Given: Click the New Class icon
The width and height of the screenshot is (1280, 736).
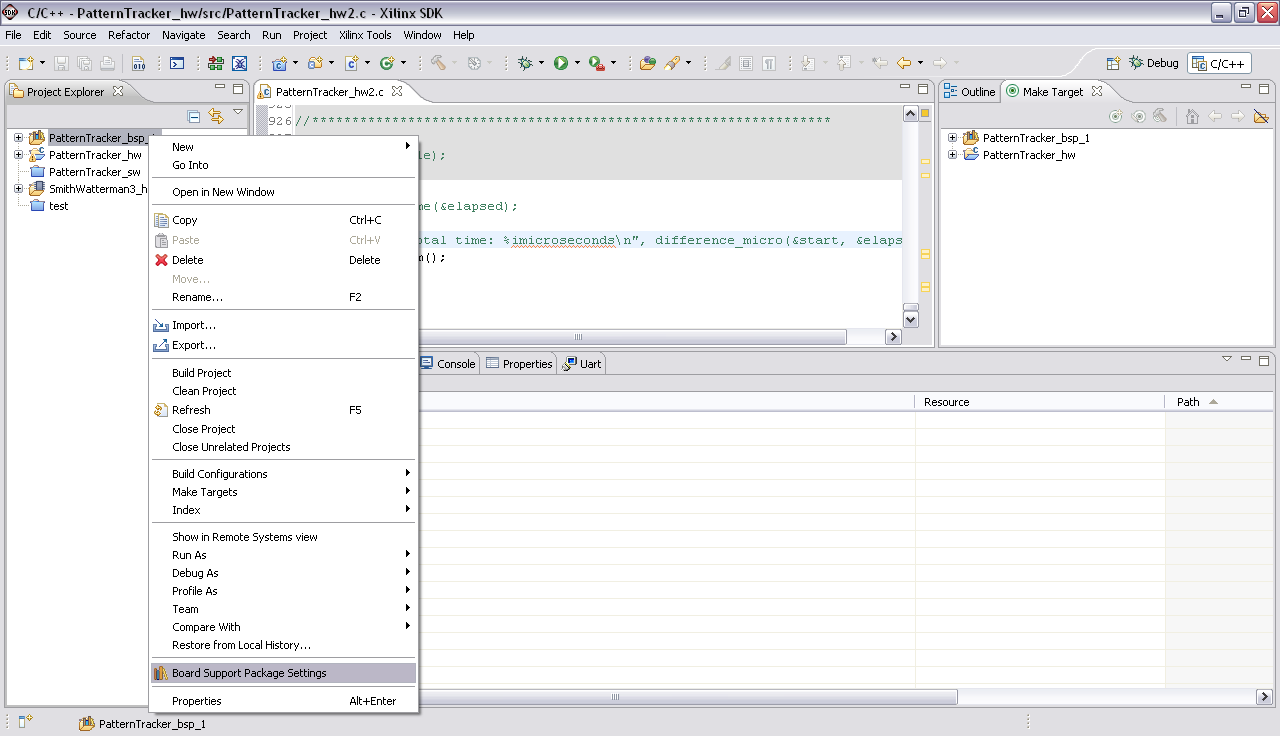Looking at the screenshot, I should pos(387,63).
